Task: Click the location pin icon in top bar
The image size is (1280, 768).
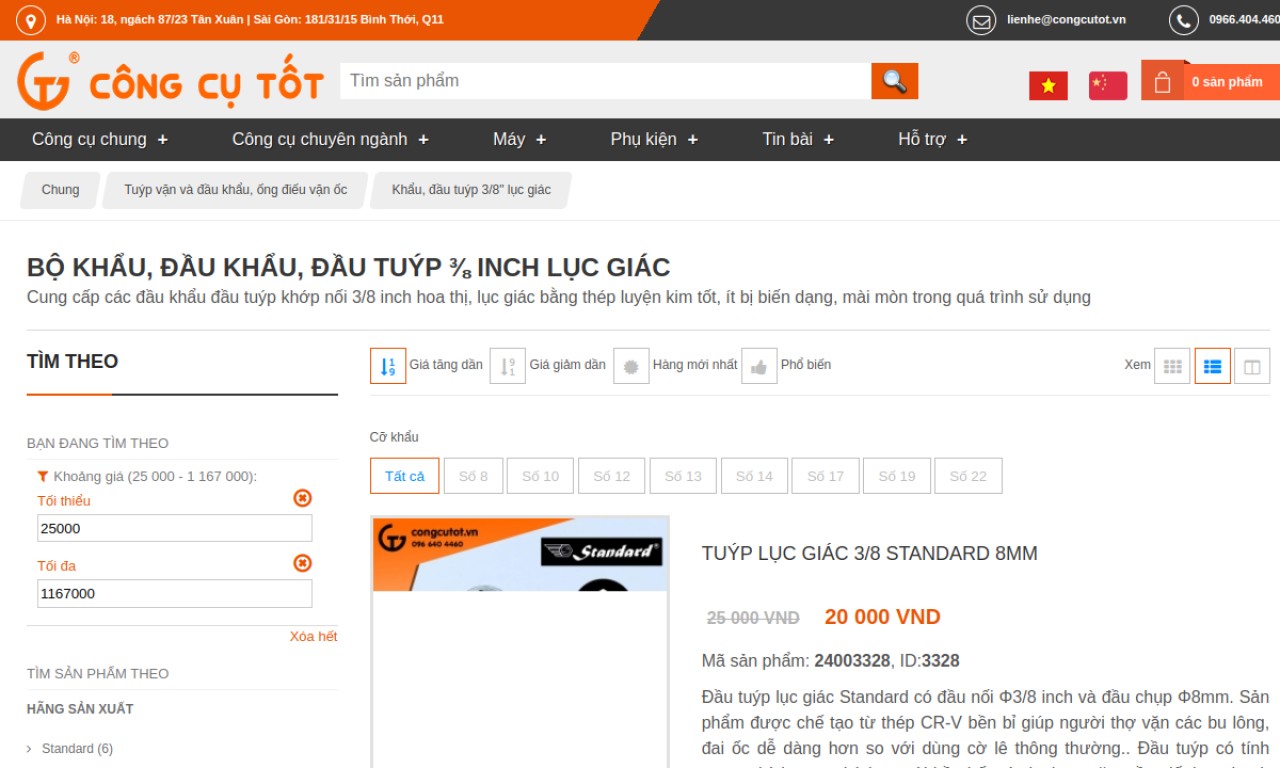Action: [x=32, y=20]
